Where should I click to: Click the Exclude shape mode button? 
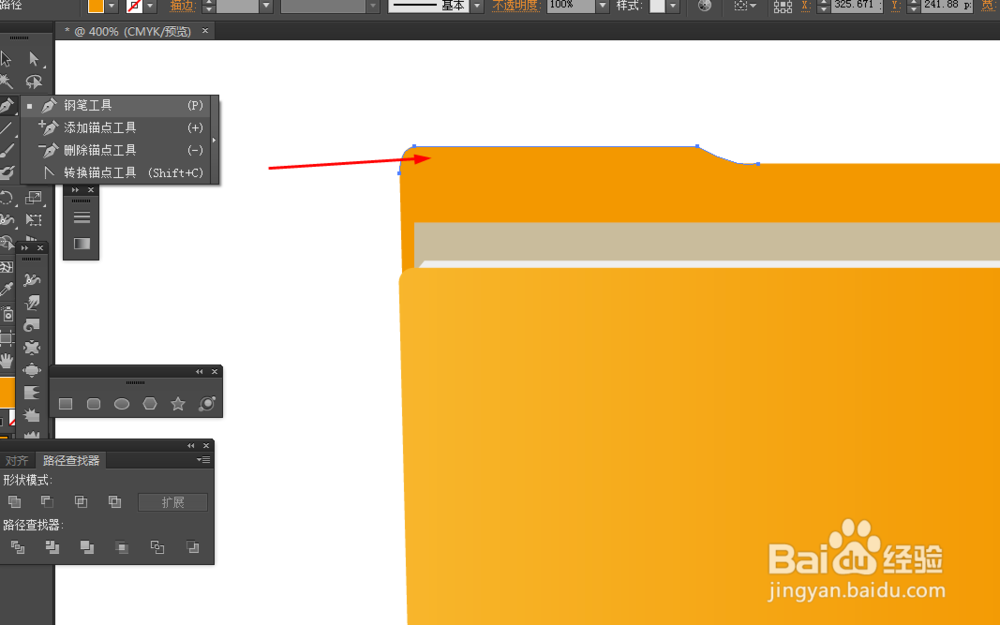pos(115,502)
